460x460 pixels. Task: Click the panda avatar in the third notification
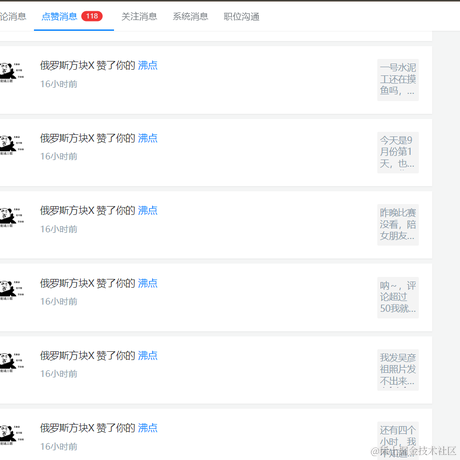[x=11, y=217]
